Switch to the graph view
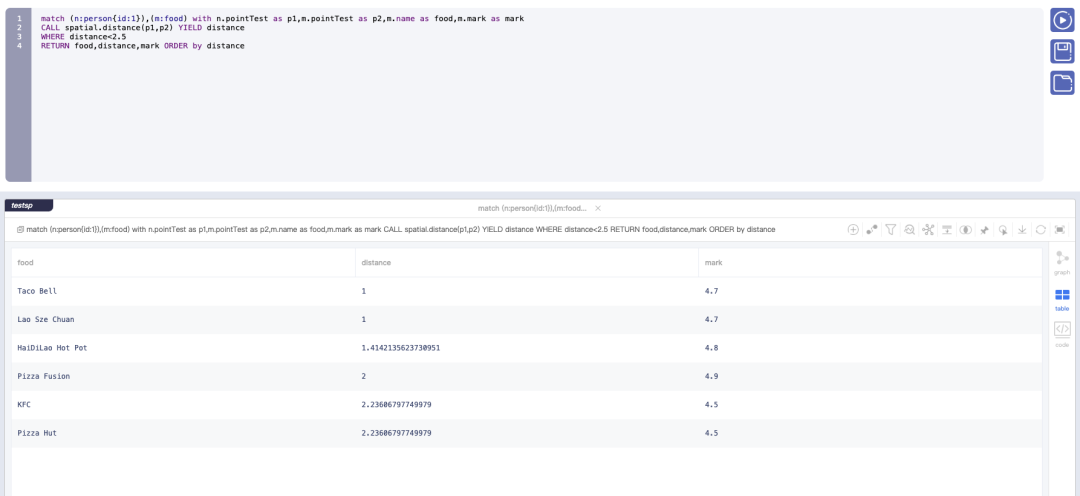Image resolution: width=1080 pixels, height=496 pixels. tap(1062, 262)
